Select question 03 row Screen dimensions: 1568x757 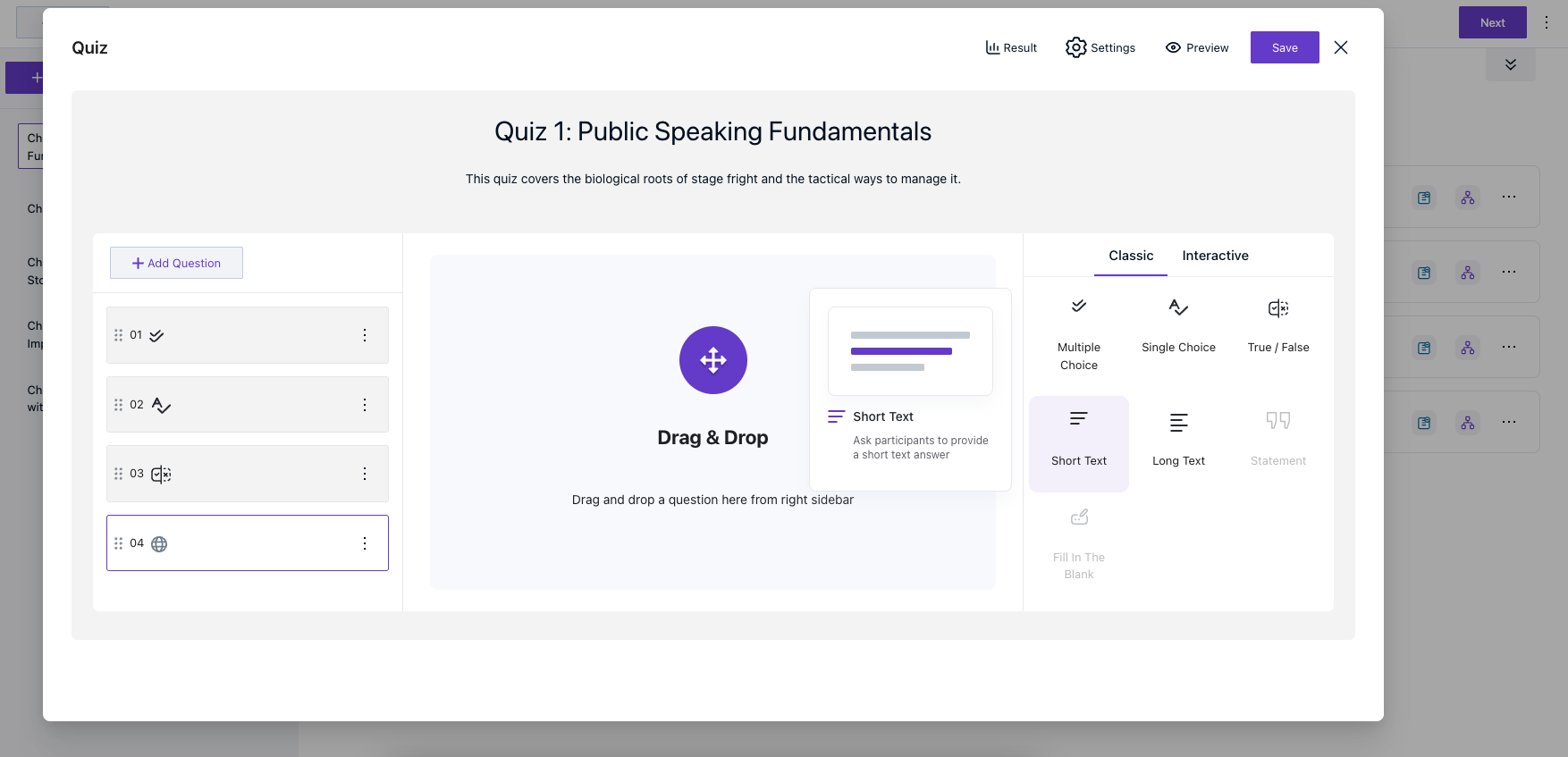[x=248, y=474]
